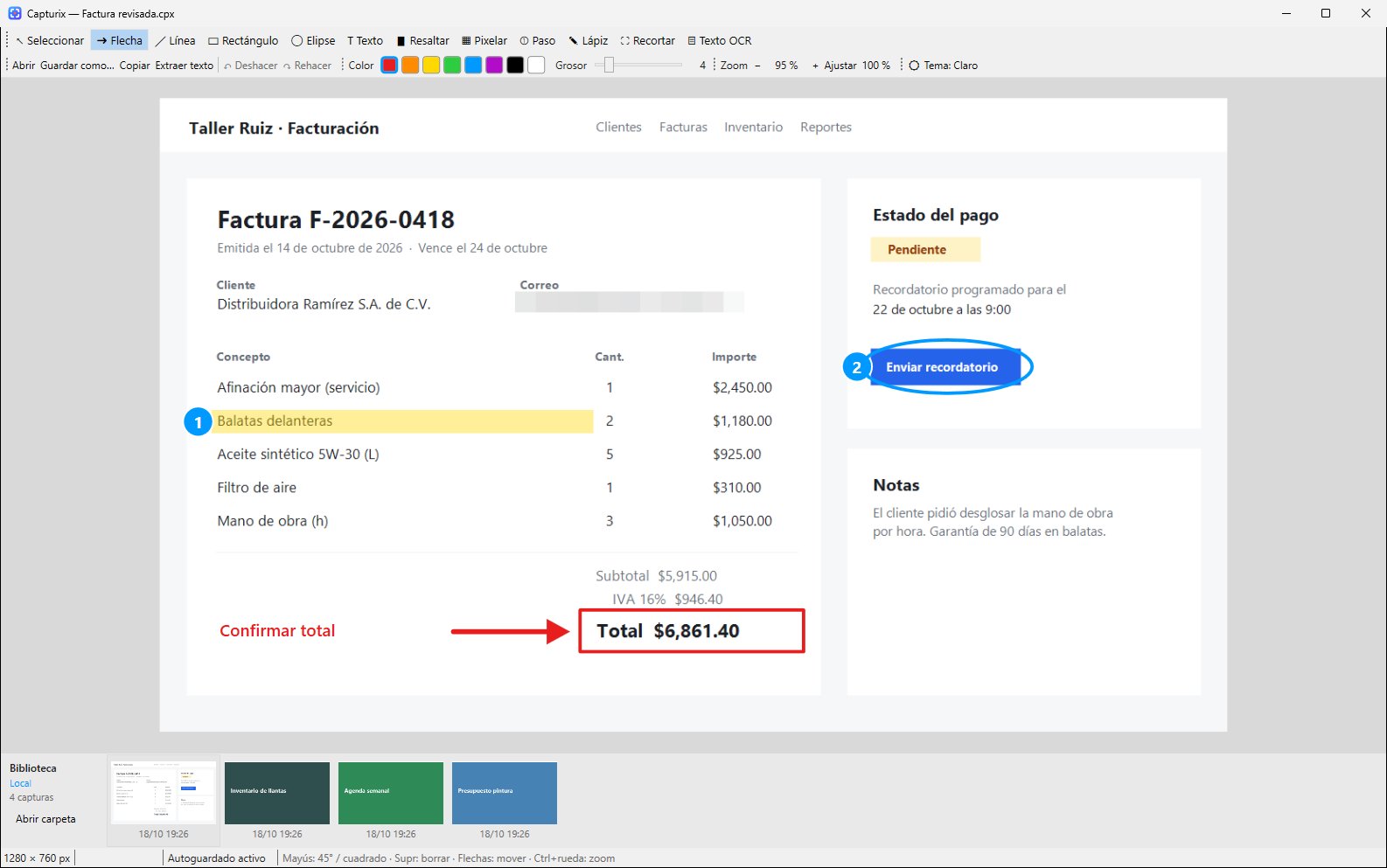The width and height of the screenshot is (1387, 868).
Task: Pick the Resaltar highlighter tool
Action: pyautogui.click(x=422, y=40)
